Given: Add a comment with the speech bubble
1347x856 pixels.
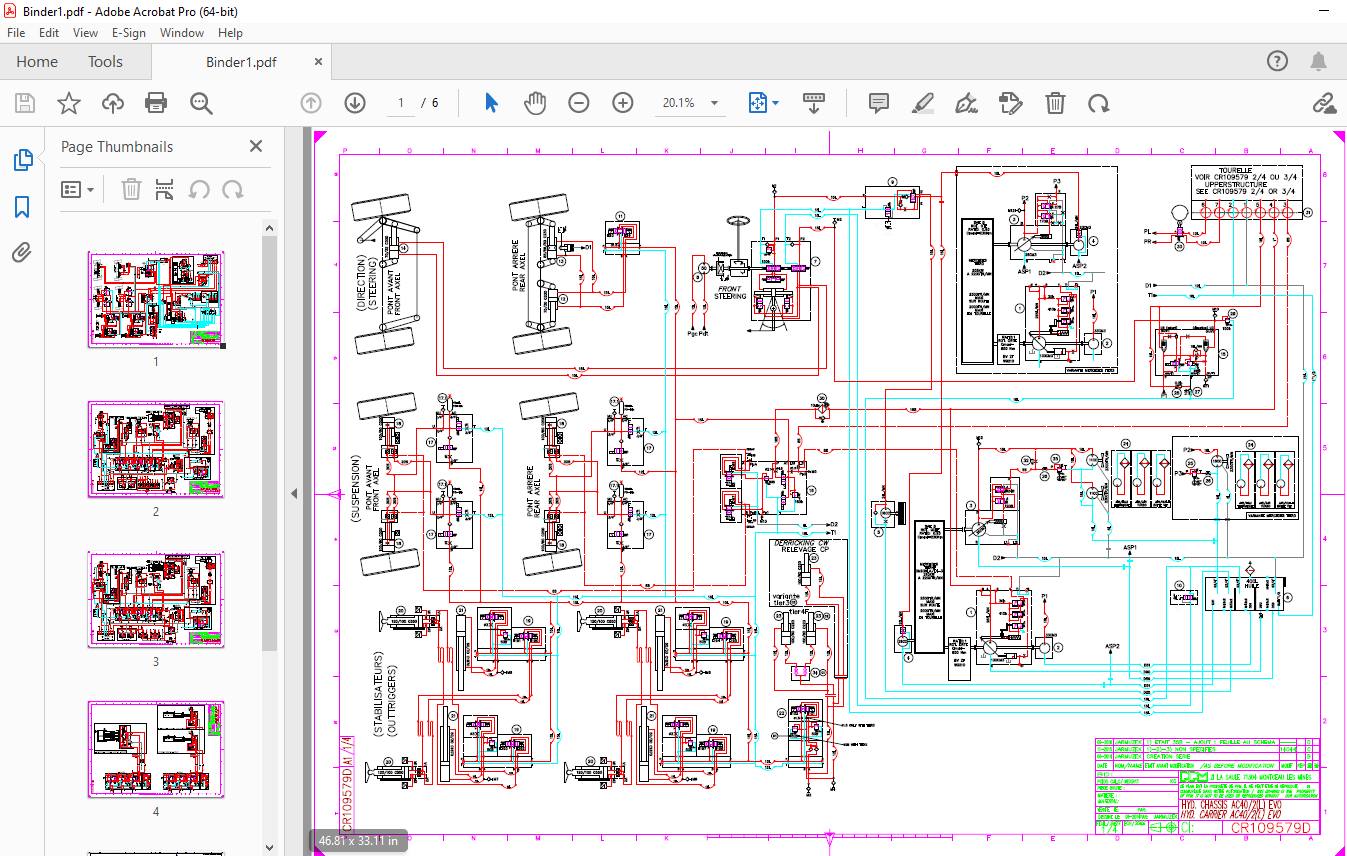Looking at the screenshot, I should [879, 103].
